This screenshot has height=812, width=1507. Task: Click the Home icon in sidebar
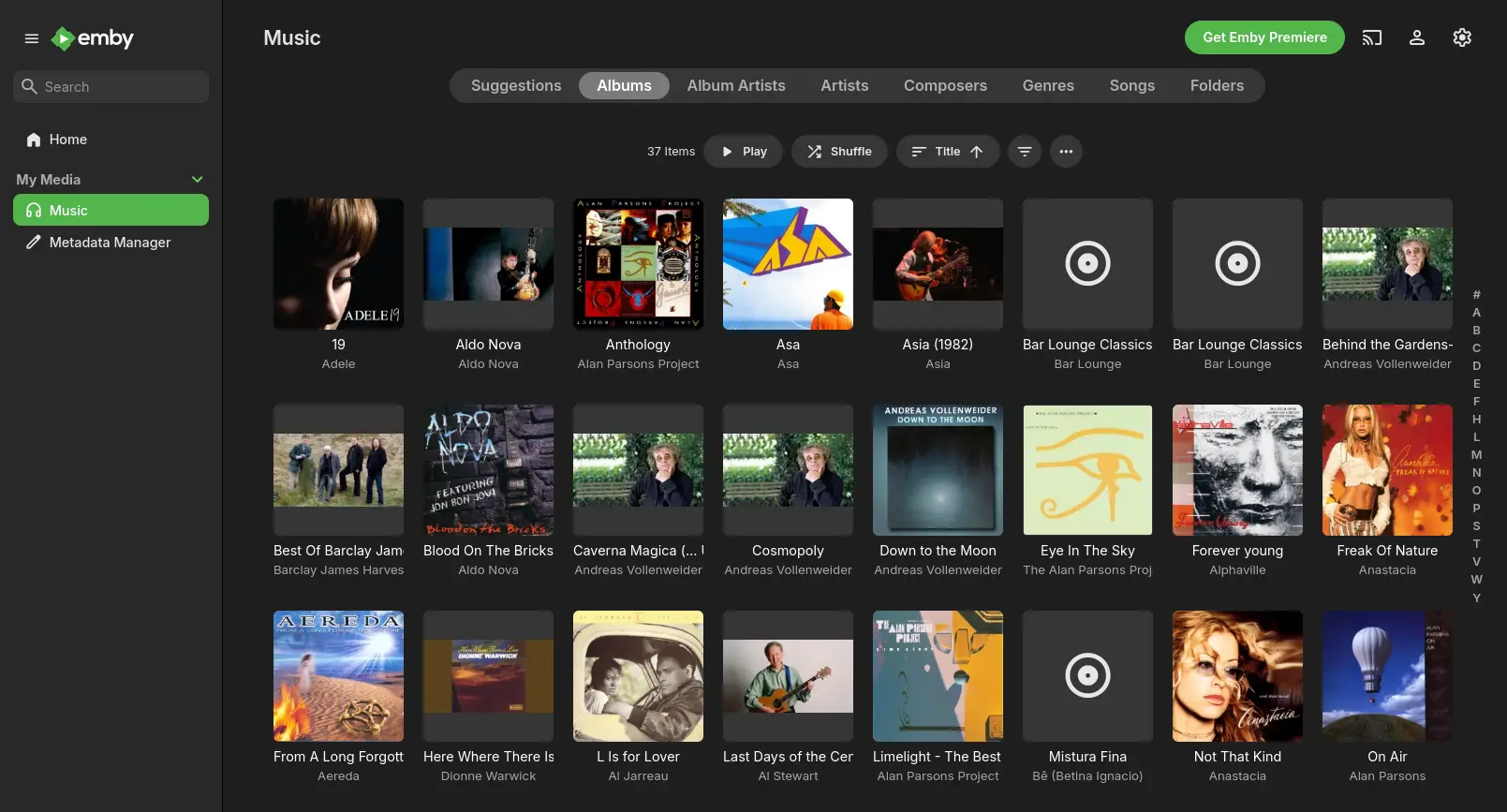click(x=34, y=140)
